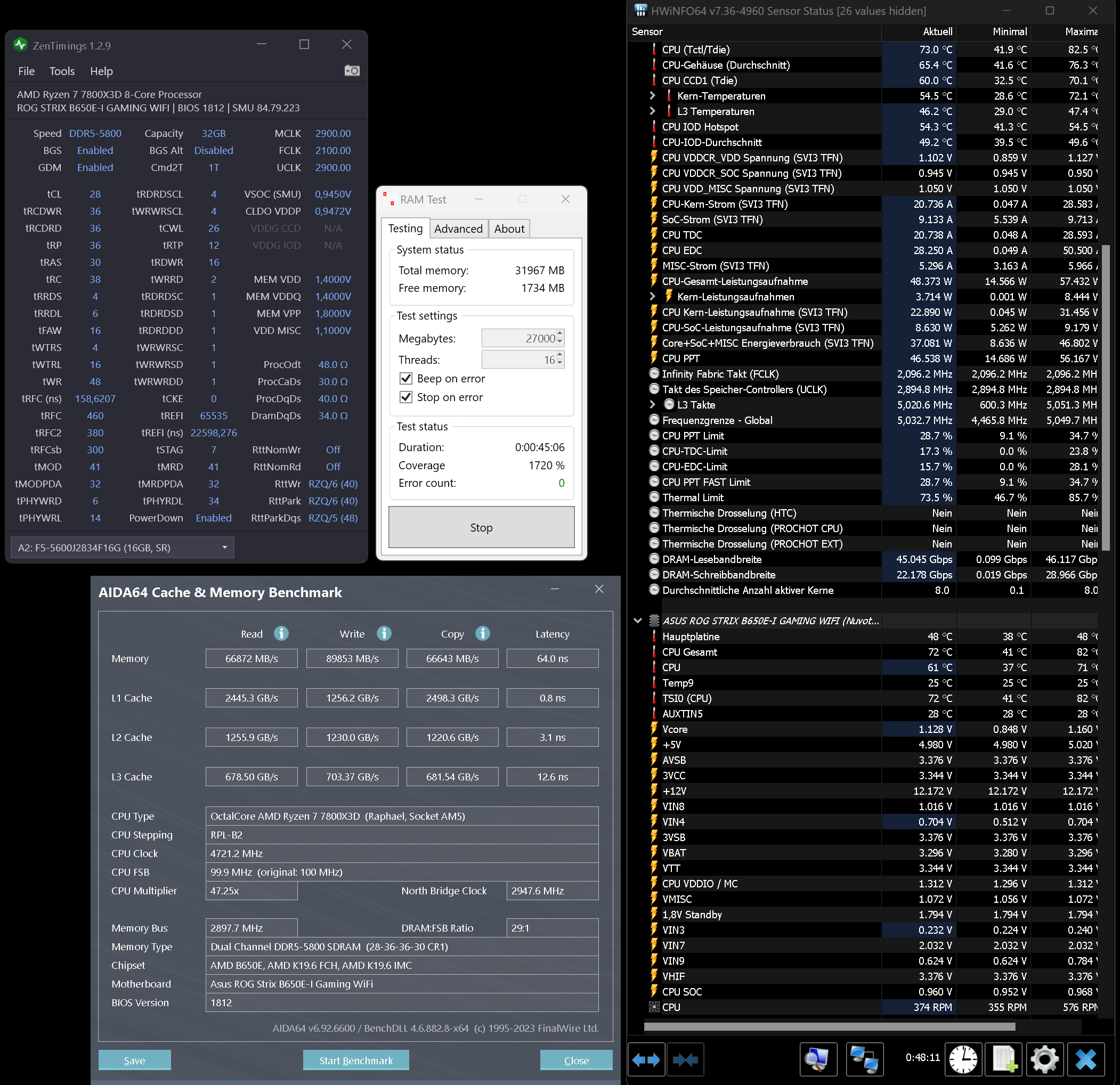This screenshot has height=1085, width=1120.
Task: Open ZenTimings File menu
Action: (x=26, y=71)
